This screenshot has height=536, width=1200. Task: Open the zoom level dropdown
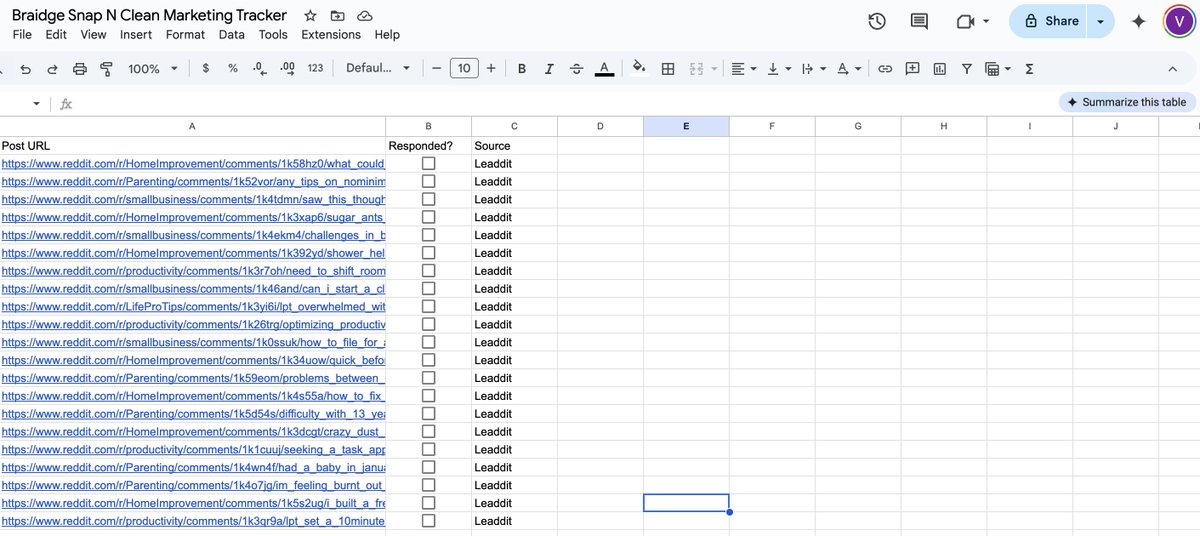pyautogui.click(x=153, y=69)
